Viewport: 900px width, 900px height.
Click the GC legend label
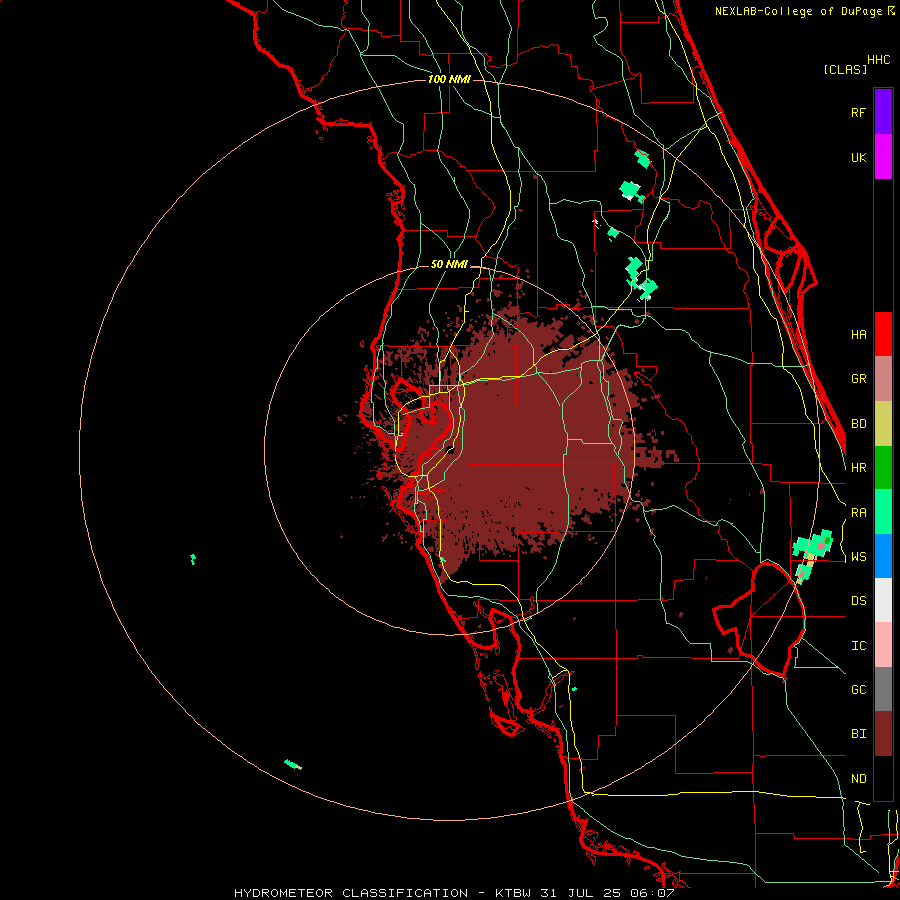858,690
